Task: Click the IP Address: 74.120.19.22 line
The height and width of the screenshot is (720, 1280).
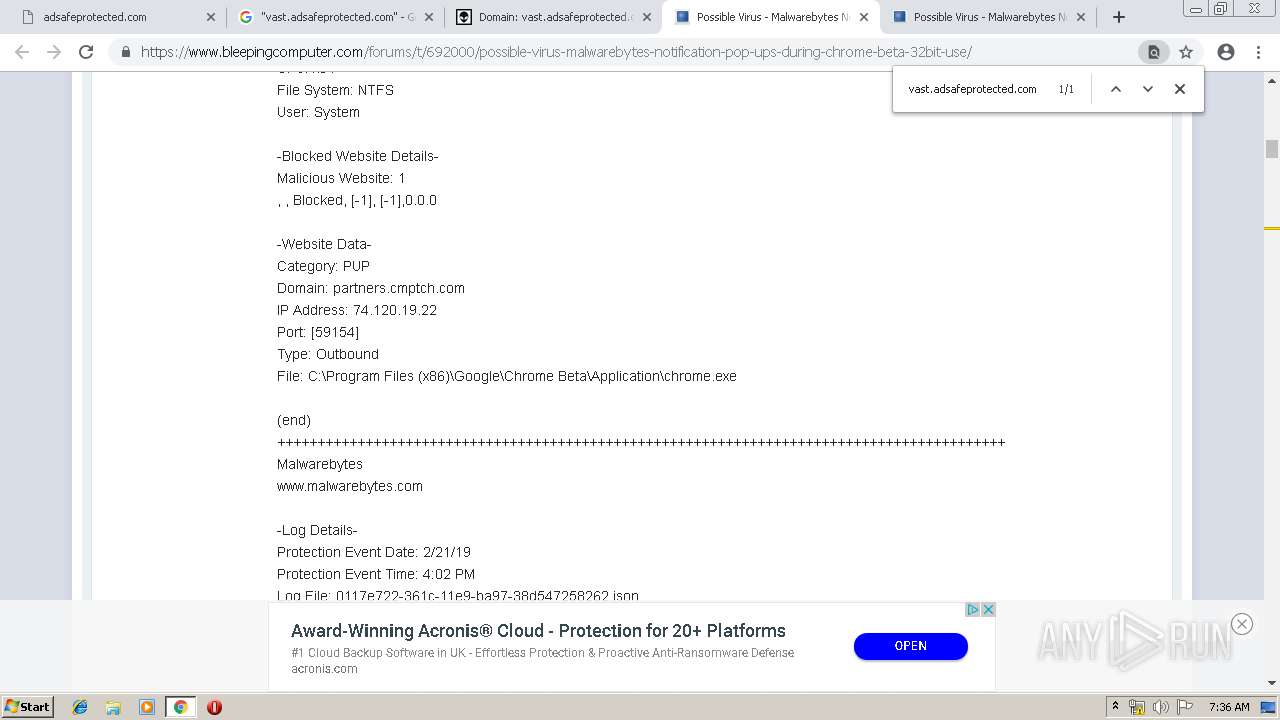Action: (357, 310)
